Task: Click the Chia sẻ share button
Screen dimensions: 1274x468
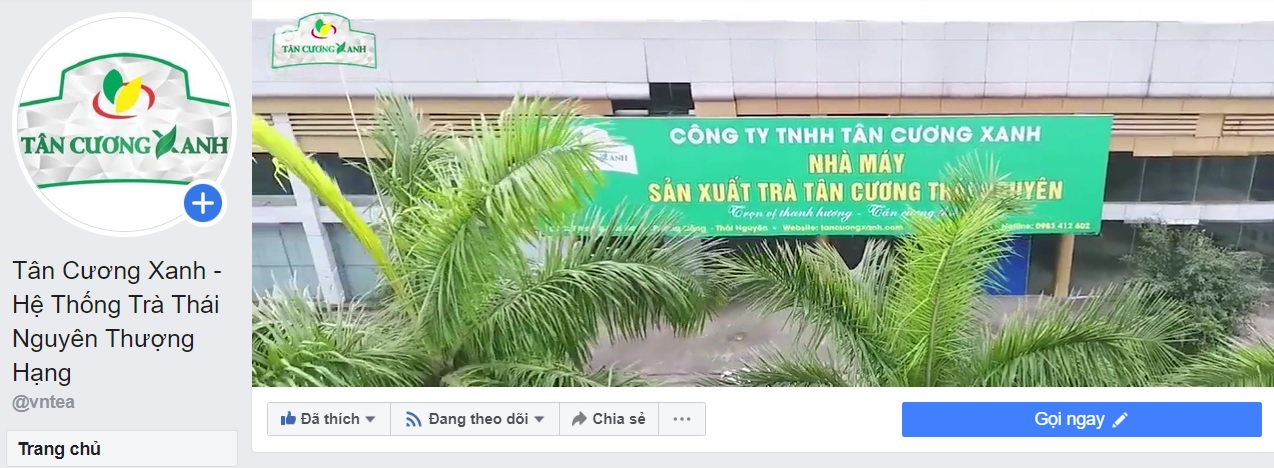Action: (x=609, y=419)
